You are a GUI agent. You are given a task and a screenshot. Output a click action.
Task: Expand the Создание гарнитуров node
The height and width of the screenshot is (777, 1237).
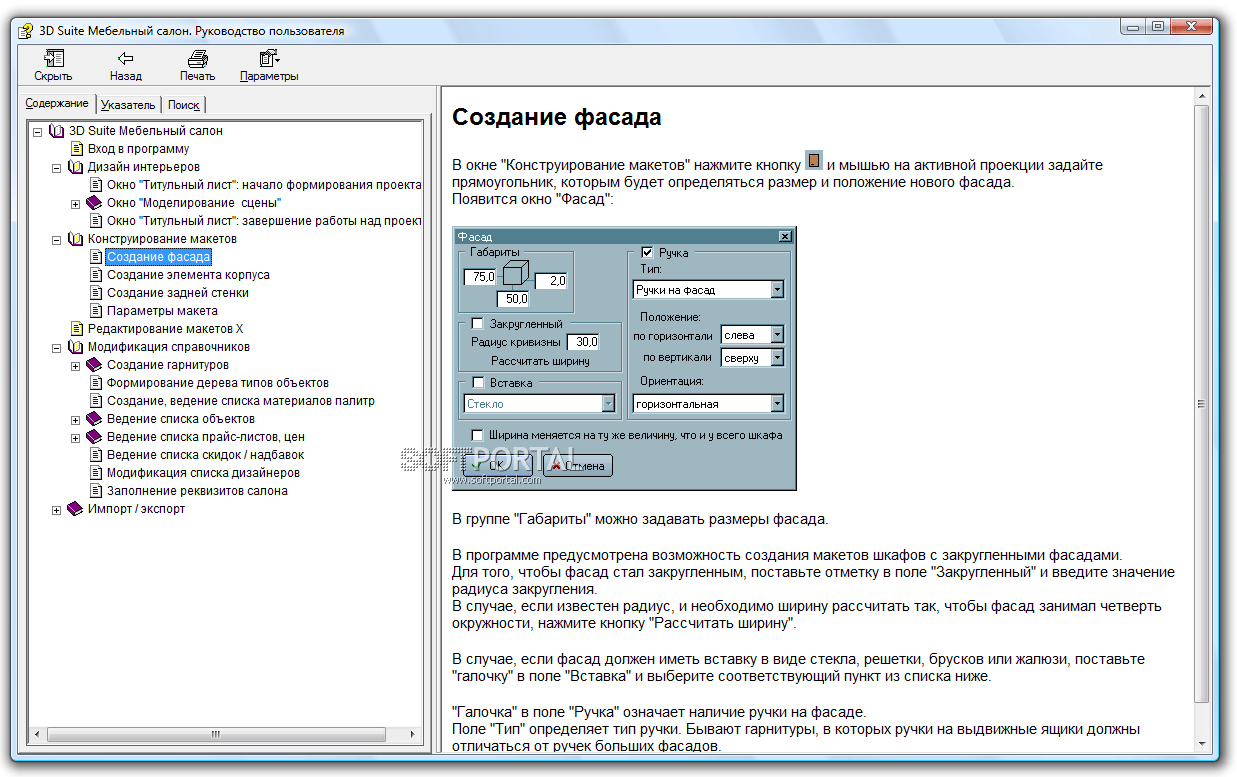point(76,366)
